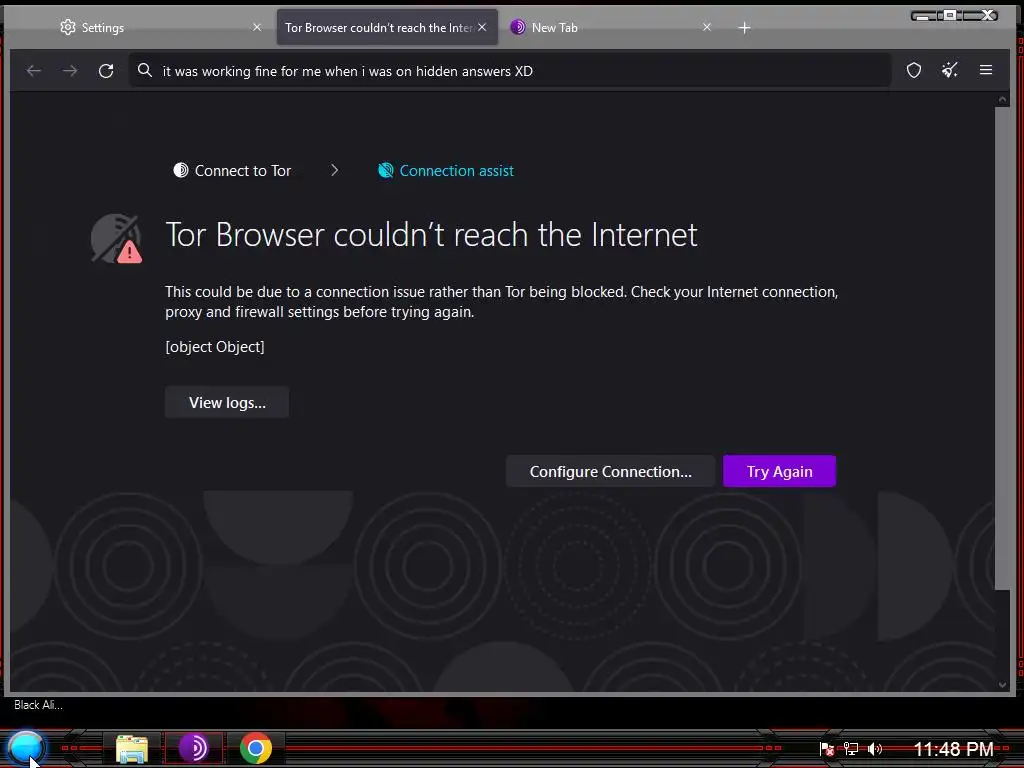The width and height of the screenshot is (1024, 768).
Task: Click the Try Again button
Action: tap(779, 472)
